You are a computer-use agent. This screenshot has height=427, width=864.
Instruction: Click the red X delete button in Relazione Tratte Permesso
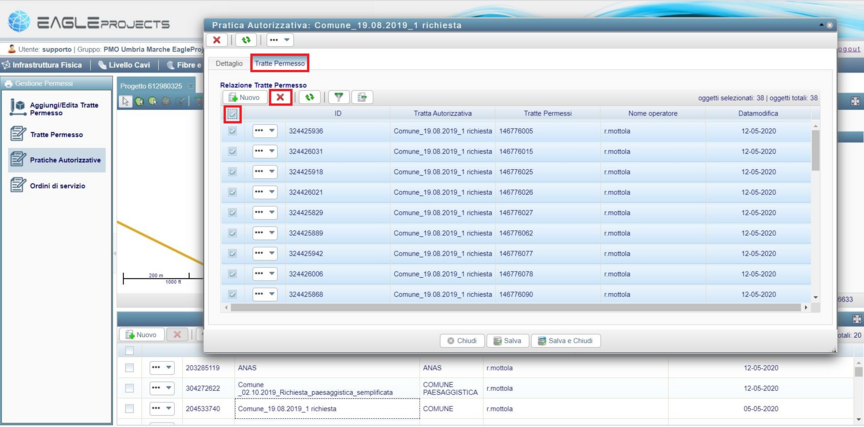(282, 97)
